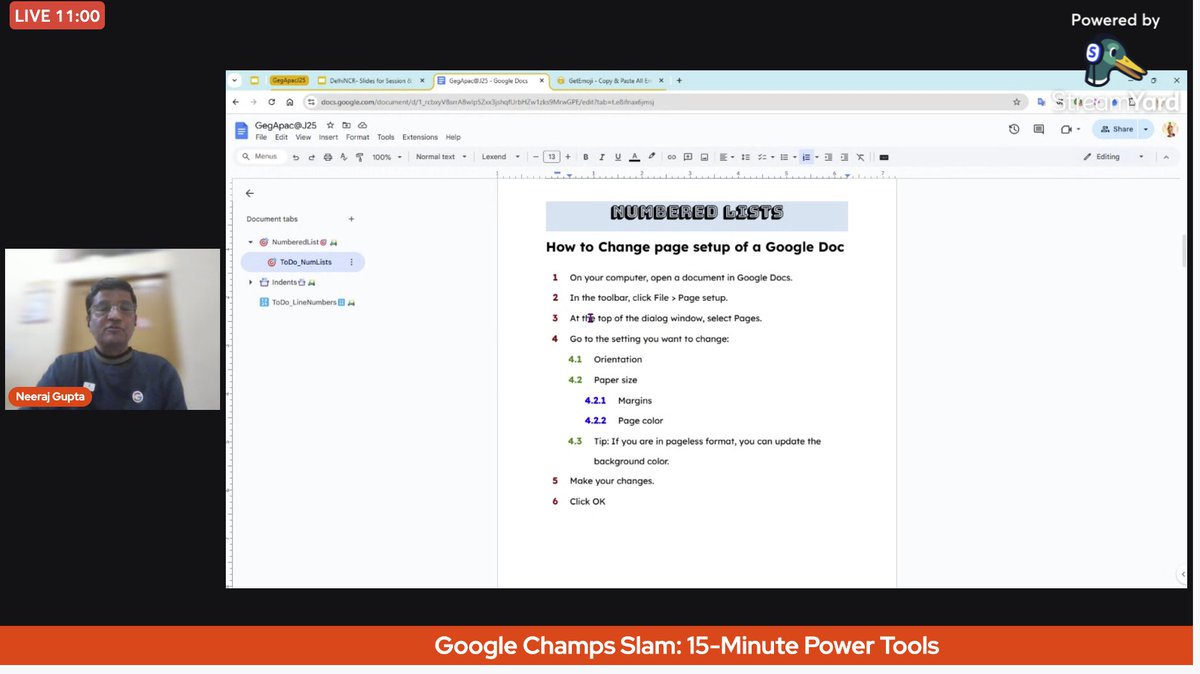Open the text alignment dropdown
The image size is (1200, 674).
727,157
